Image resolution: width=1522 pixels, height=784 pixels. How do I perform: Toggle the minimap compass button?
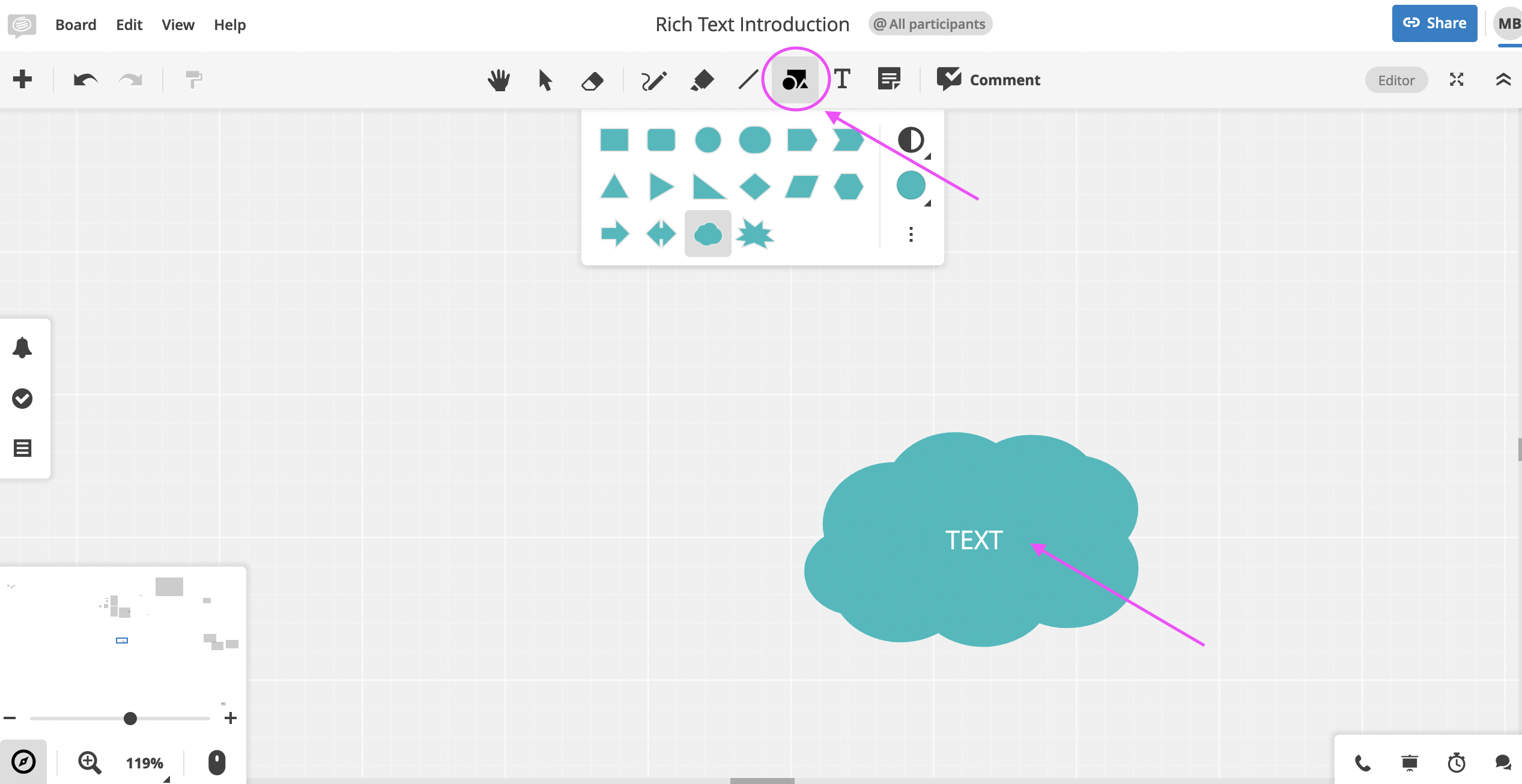[23, 762]
